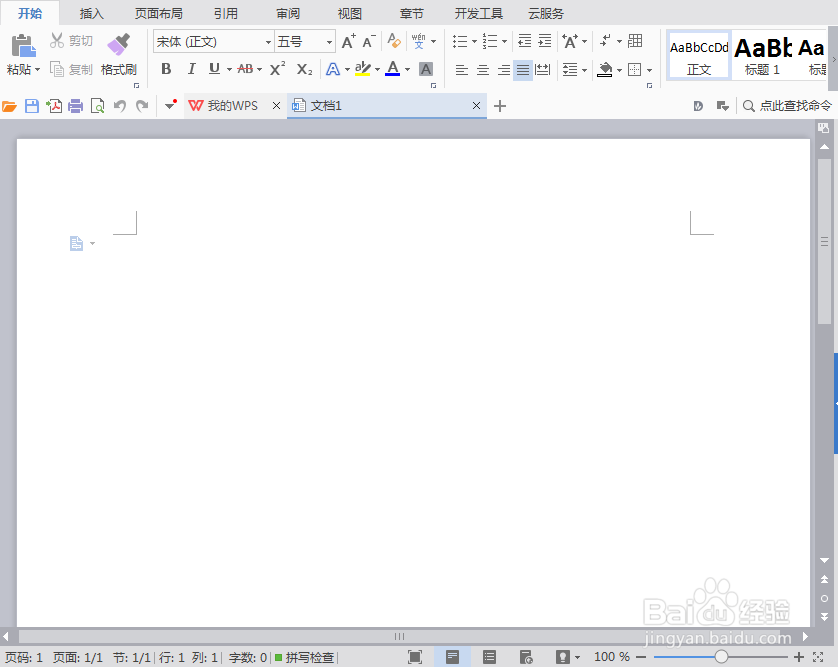Decrease font size with A- icon
838x667 pixels.
pyautogui.click(x=369, y=41)
